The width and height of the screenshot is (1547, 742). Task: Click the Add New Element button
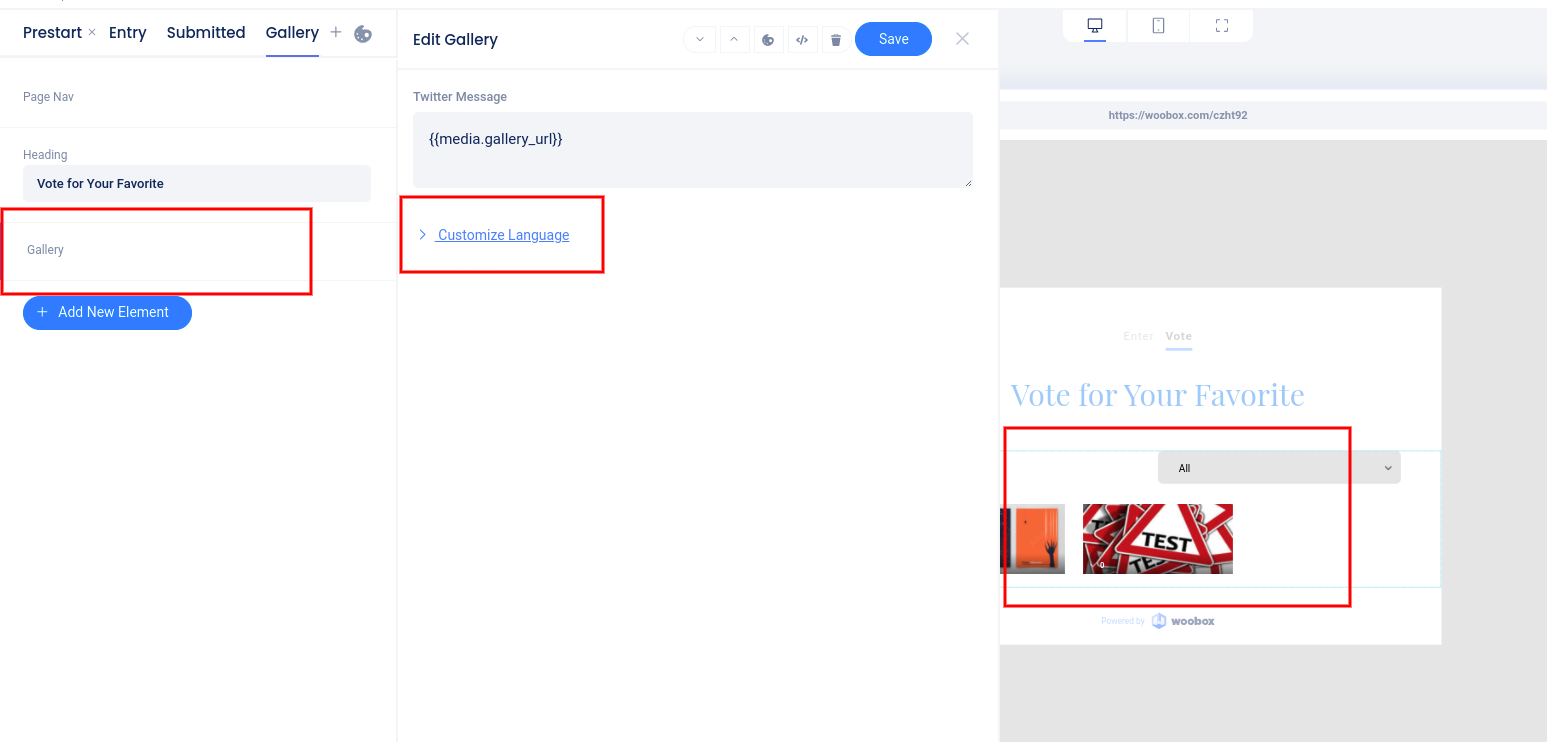point(107,312)
